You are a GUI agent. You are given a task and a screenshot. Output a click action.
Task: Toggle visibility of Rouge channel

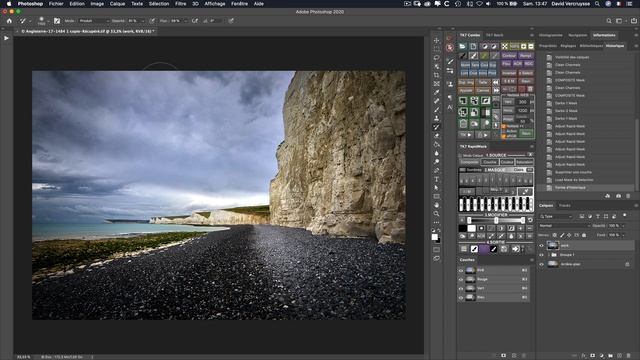coord(461,280)
